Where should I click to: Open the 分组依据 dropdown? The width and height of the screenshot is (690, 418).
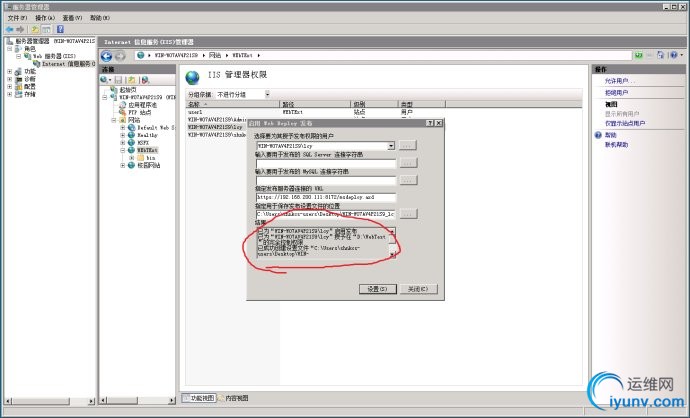[x=267, y=94]
